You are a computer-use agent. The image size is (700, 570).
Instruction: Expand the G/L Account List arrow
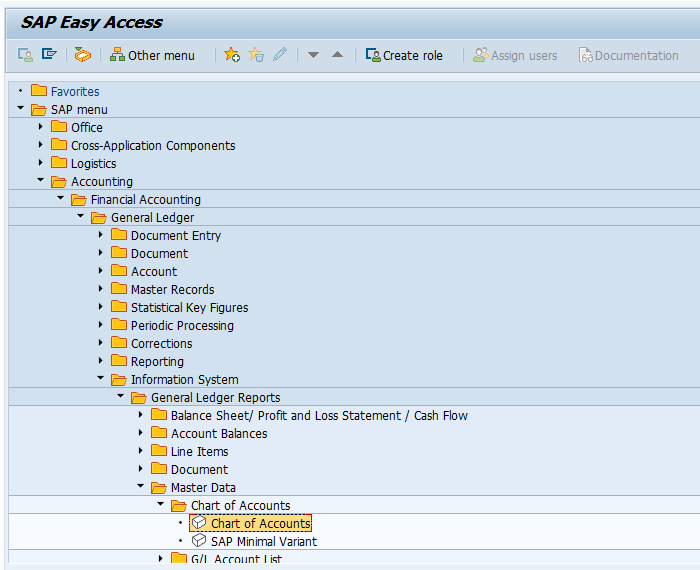[x=161, y=558]
